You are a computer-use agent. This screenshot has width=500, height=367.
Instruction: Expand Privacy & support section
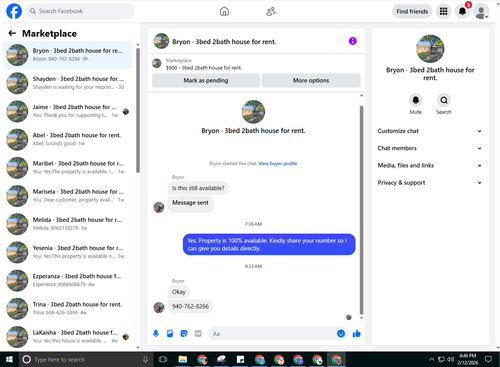tap(429, 183)
